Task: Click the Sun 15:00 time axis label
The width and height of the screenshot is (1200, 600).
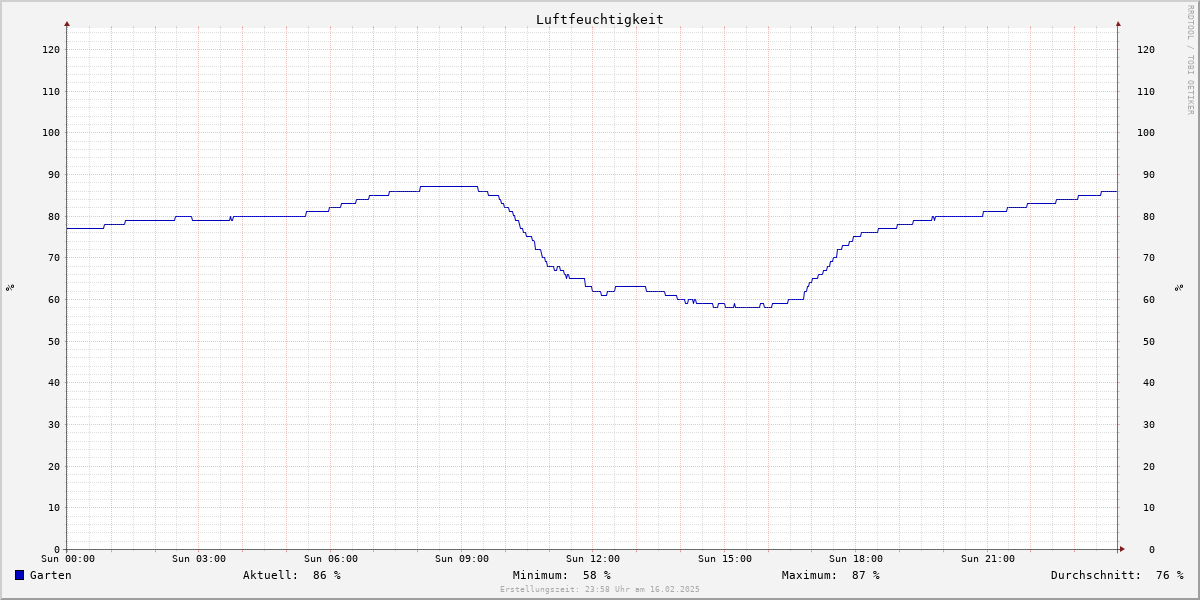Action: (725, 559)
